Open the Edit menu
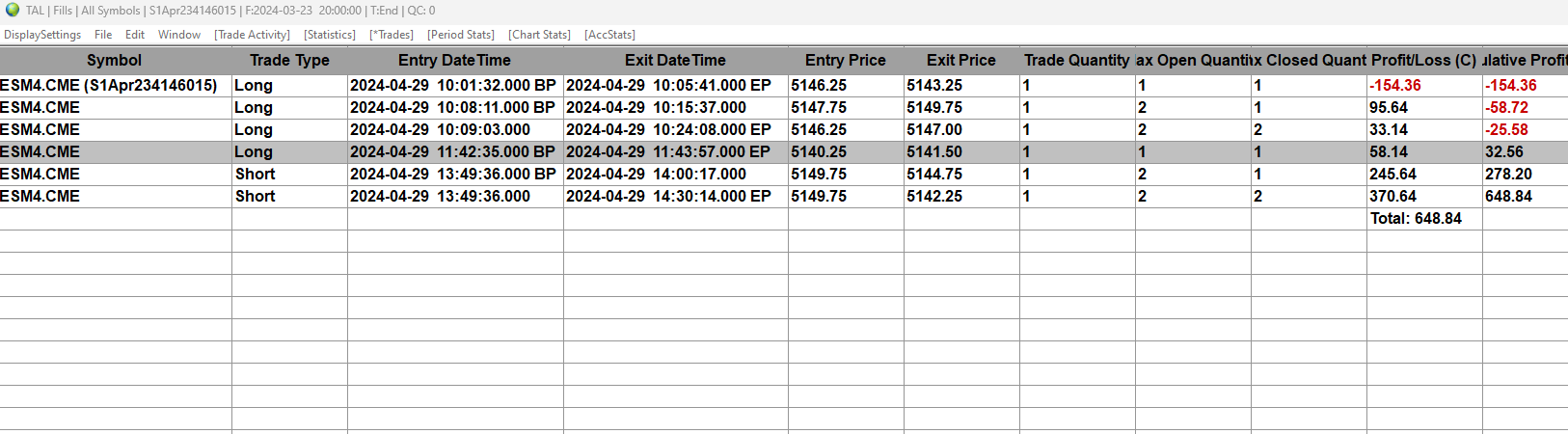The width and height of the screenshot is (1568, 434). (x=135, y=35)
